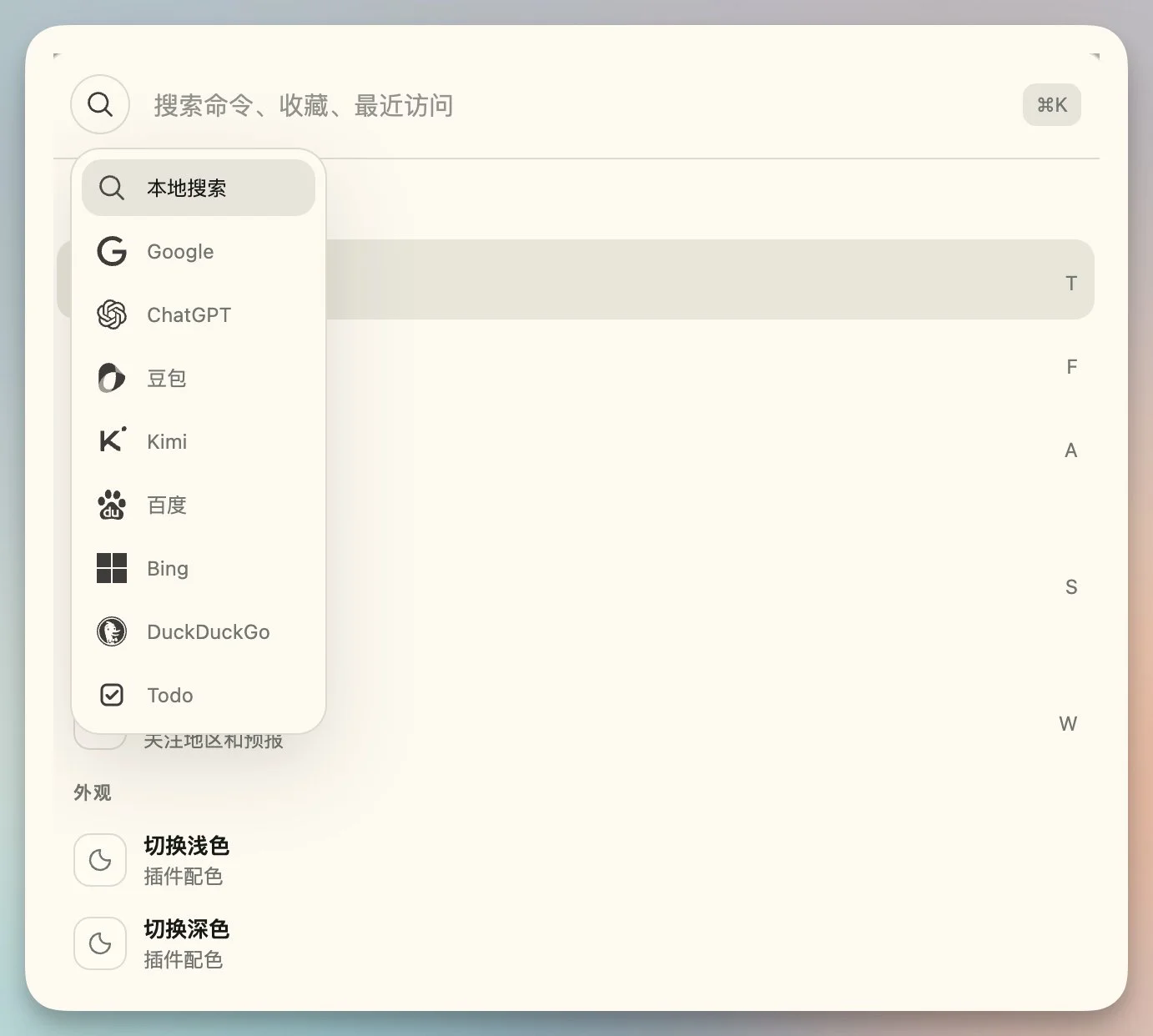Click the ⌘K shortcut badge
This screenshot has width=1153, height=1036.
1051,105
